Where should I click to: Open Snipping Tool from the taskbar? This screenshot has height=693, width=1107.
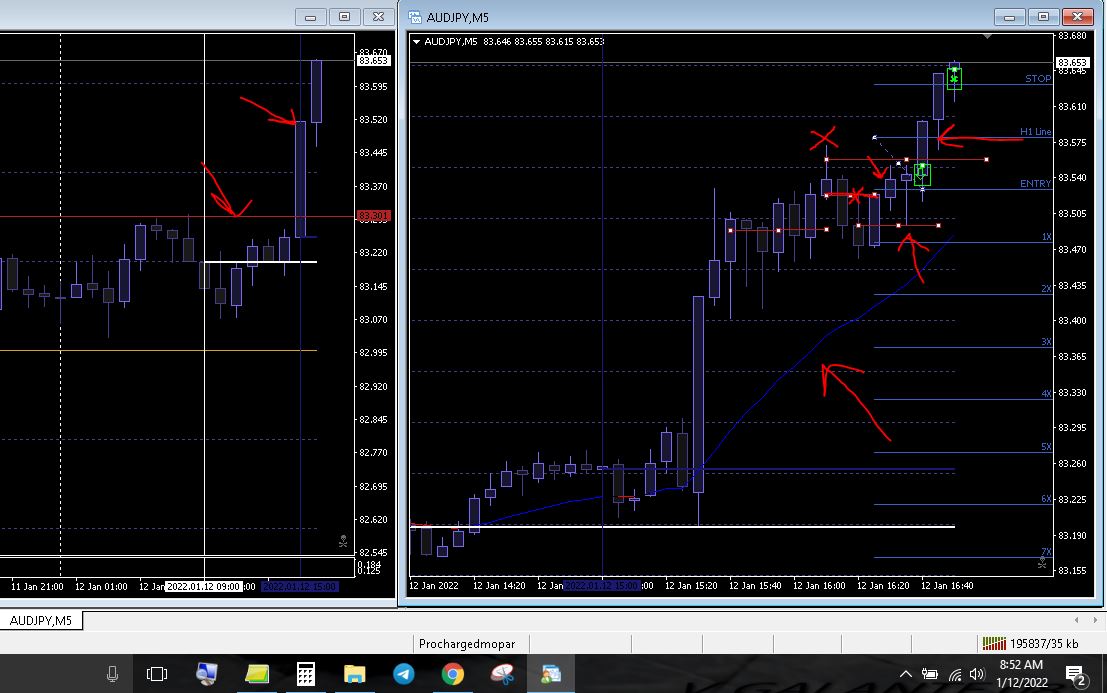pyautogui.click(x=502, y=675)
